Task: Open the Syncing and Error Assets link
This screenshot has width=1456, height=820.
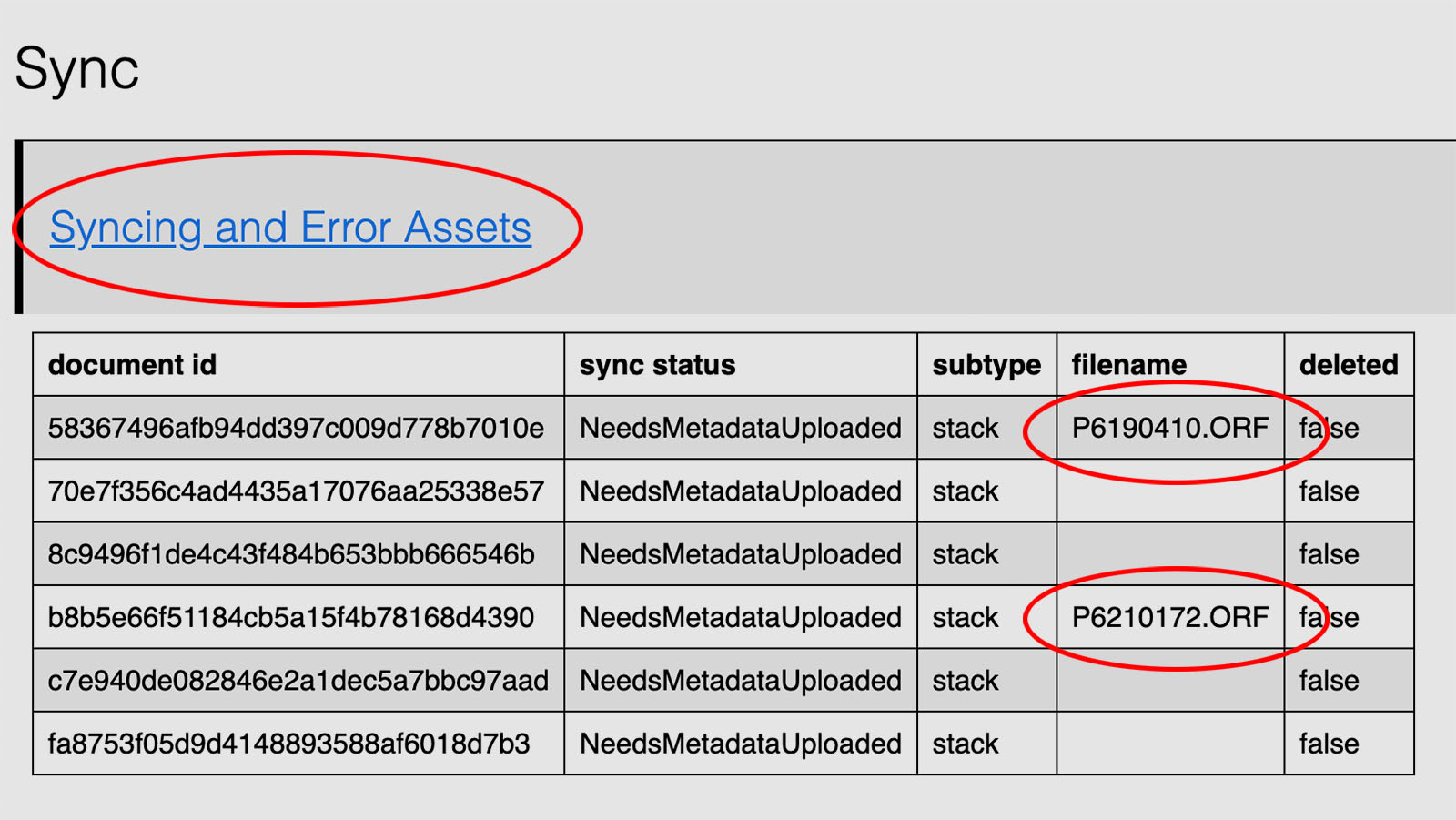Action: [290, 228]
